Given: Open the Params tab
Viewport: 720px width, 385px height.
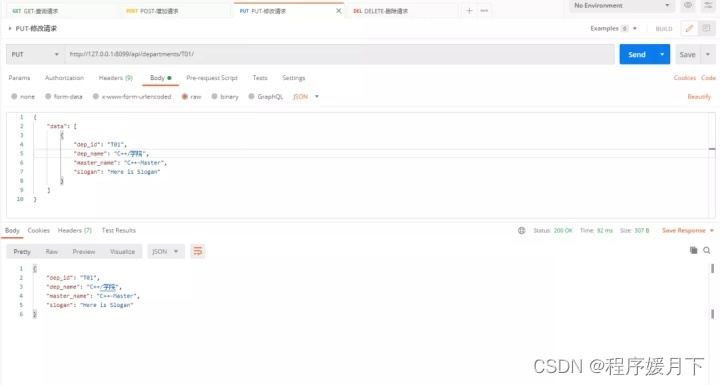Looking at the screenshot, I should pos(19,78).
